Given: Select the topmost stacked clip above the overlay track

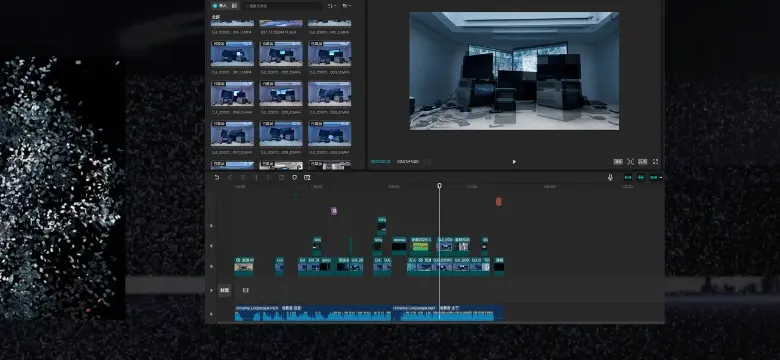Looking at the screenshot, I should pos(382,226).
